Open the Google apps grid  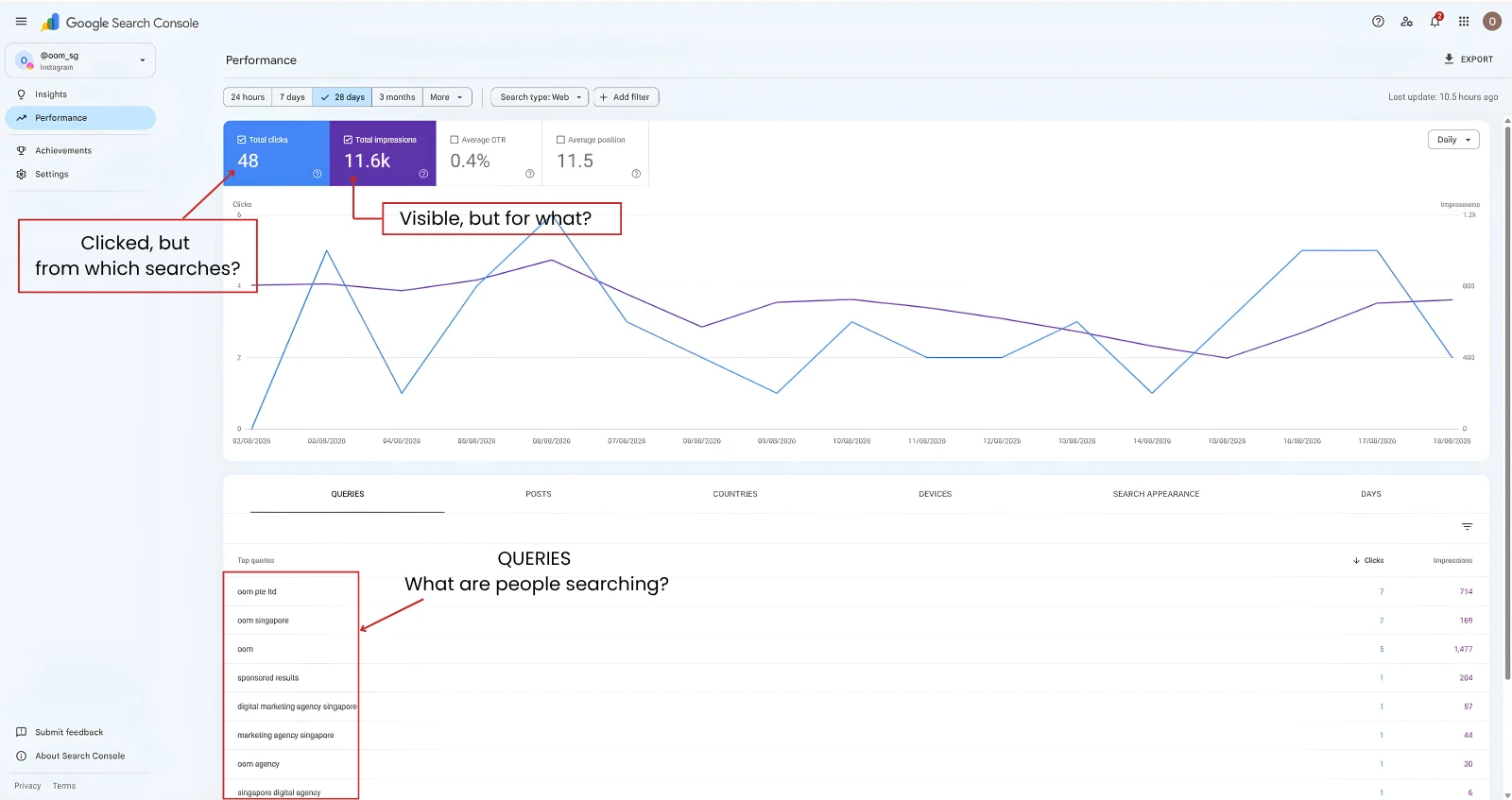(1464, 22)
